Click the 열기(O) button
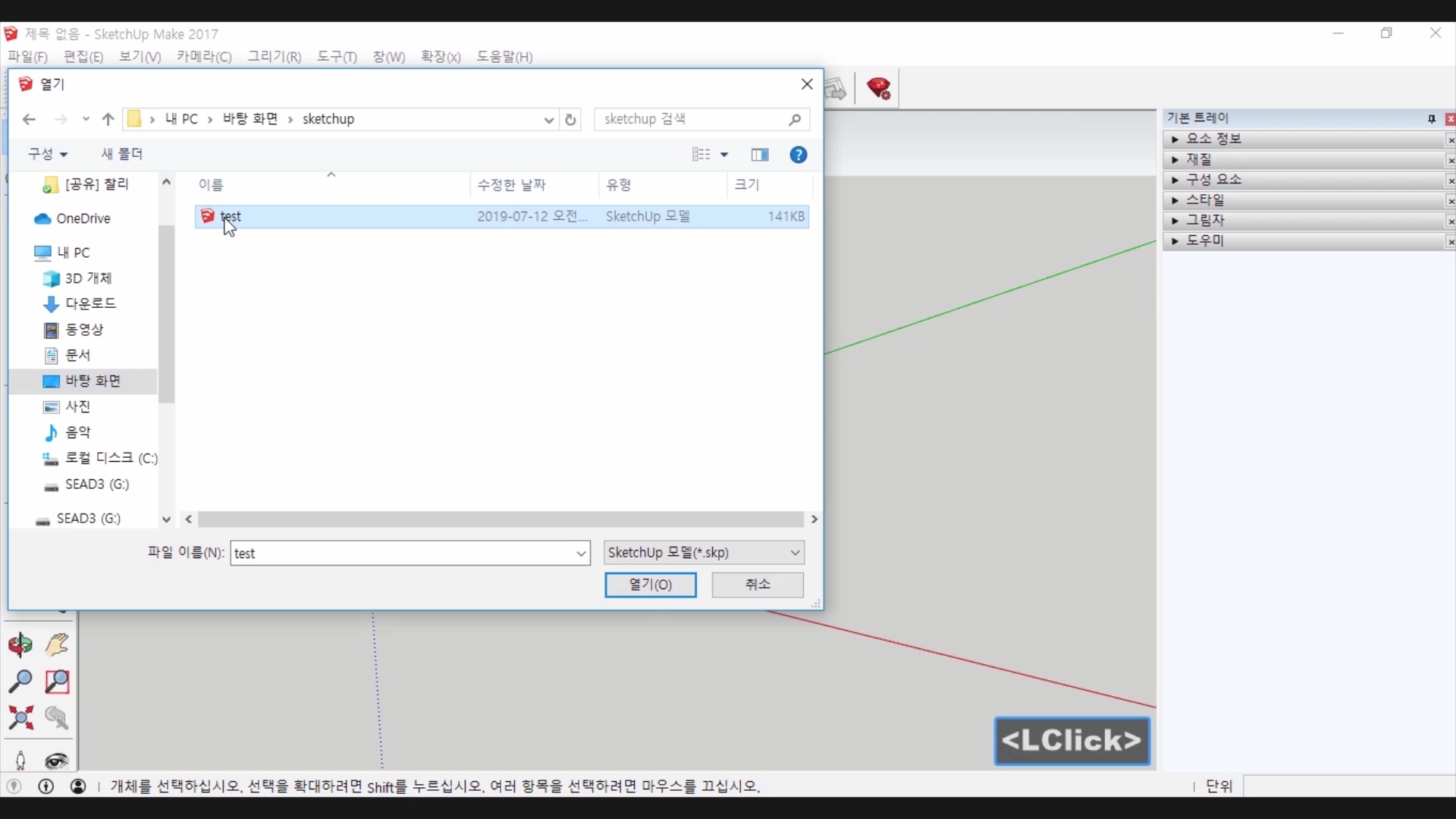This screenshot has height=819, width=1456. (x=650, y=585)
